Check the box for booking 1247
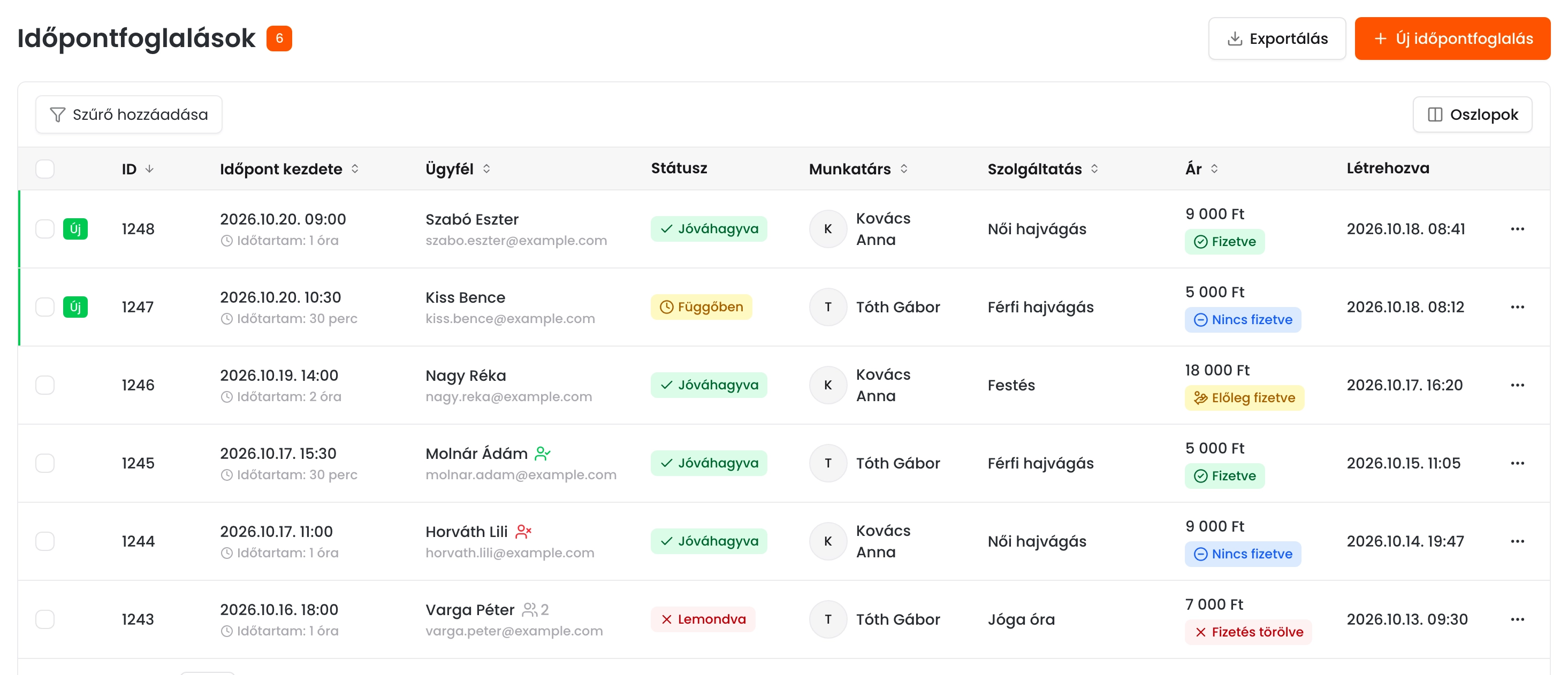This screenshot has height=675, width=1568. pos(45,306)
